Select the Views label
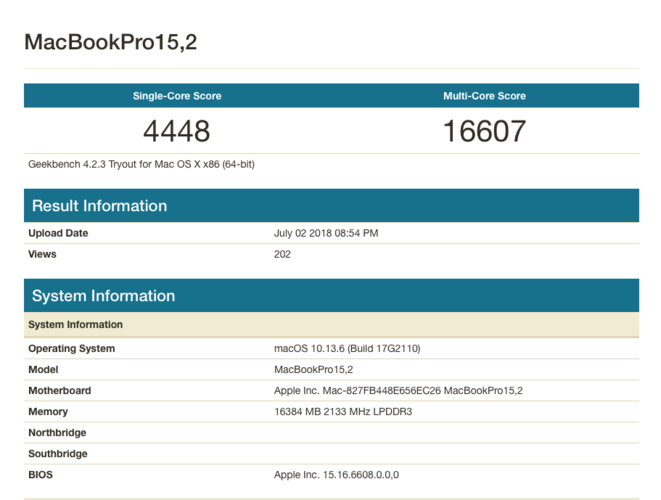This screenshot has width=661, height=500. click(42, 254)
